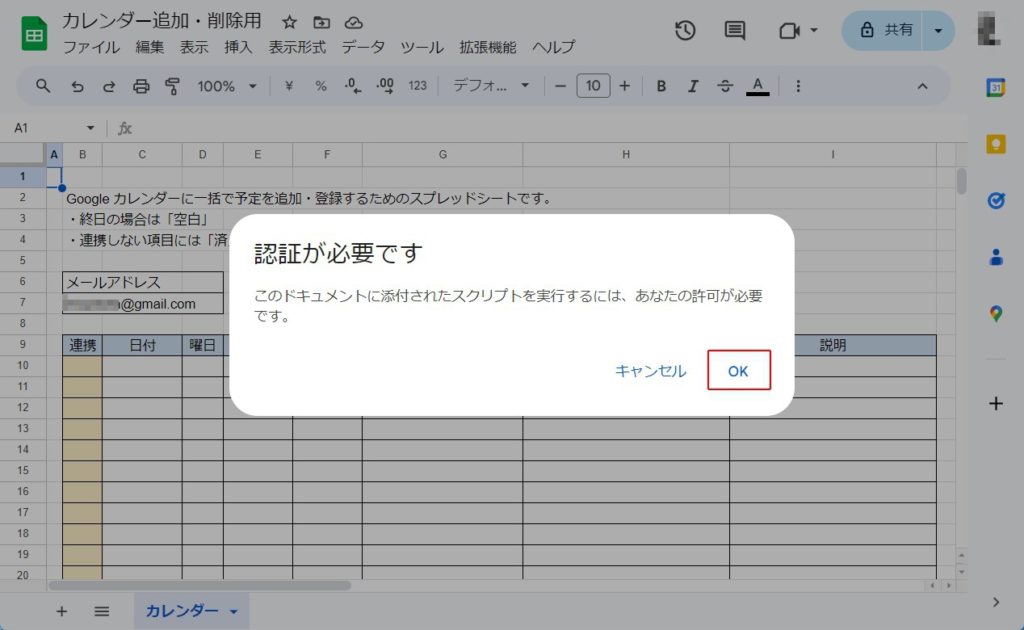Toggle bold formatting

pyautogui.click(x=661, y=86)
